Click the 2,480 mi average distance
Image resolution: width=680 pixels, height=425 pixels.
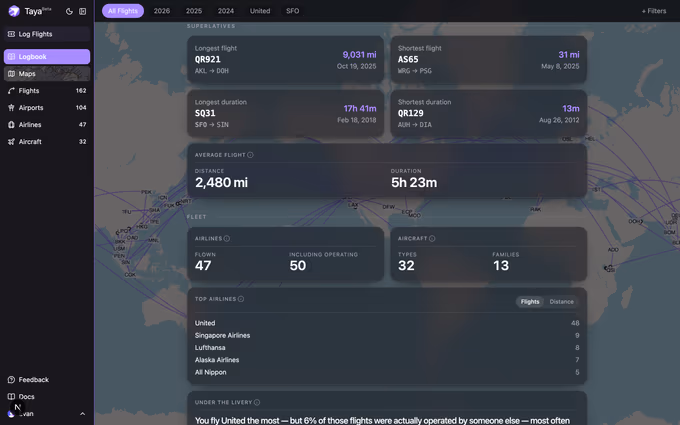coord(221,183)
